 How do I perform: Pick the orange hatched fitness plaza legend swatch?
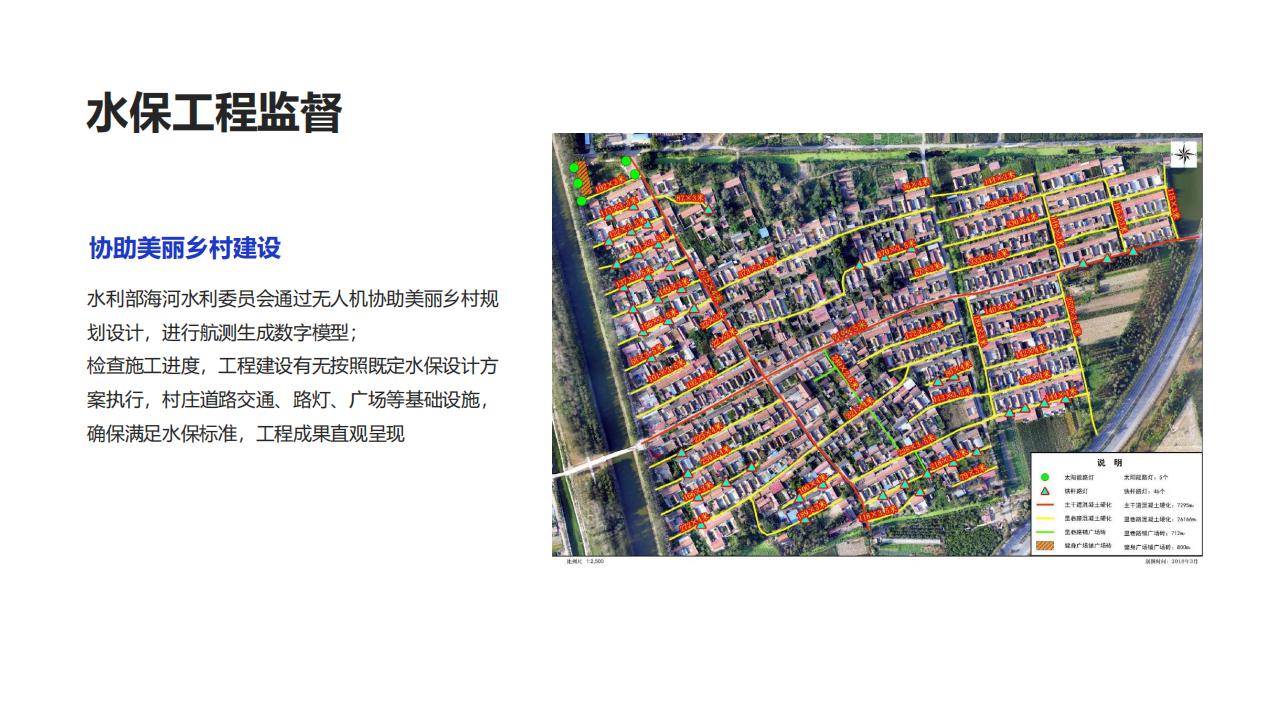pos(1044,547)
